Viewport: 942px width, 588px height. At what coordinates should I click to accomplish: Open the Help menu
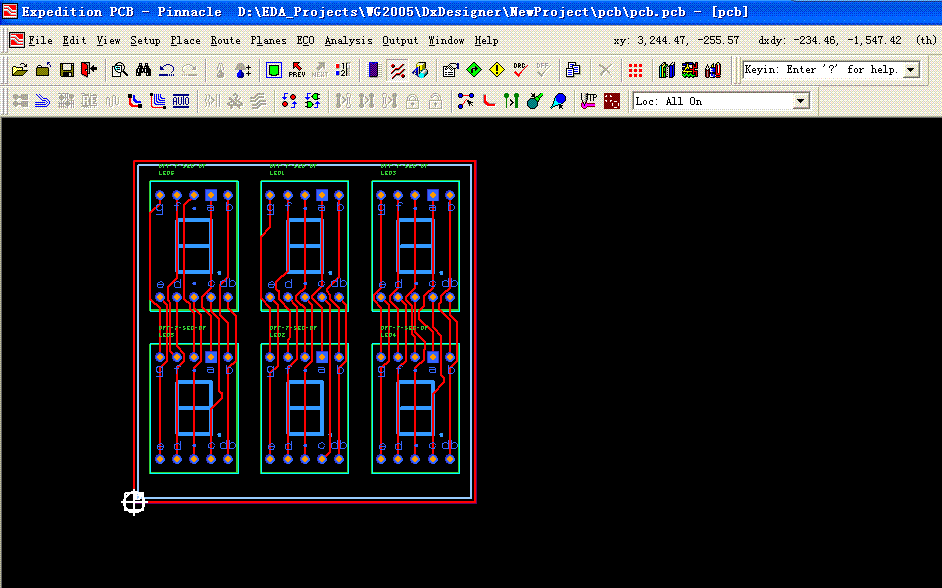click(487, 40)
